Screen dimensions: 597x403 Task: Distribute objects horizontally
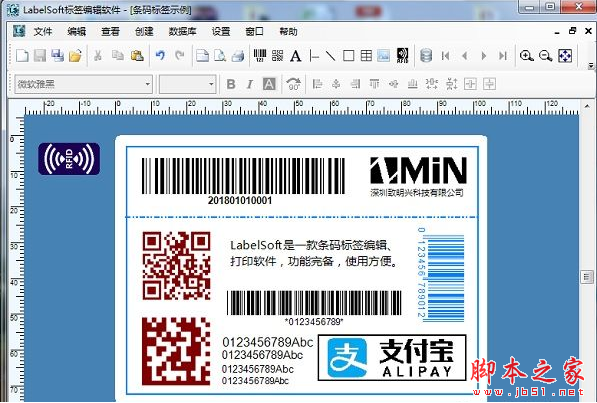point(432,84)
